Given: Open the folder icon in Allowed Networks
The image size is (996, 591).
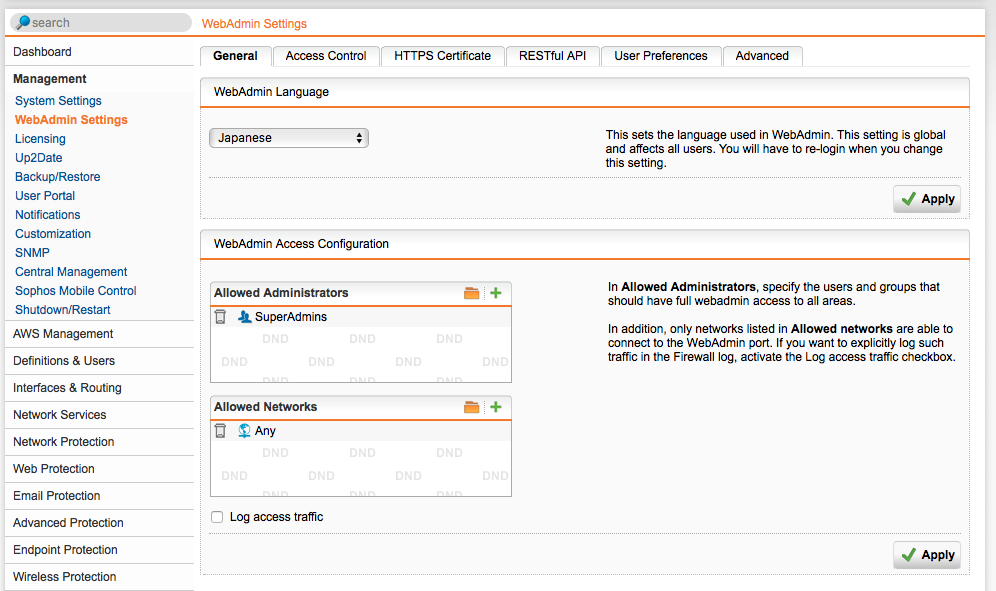Looking at the screenshot, I should (472, 407).
